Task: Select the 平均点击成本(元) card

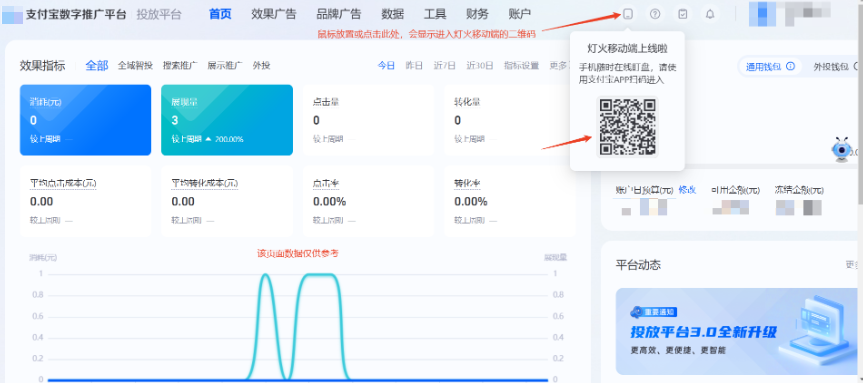Action: click(x=85, y=201)
